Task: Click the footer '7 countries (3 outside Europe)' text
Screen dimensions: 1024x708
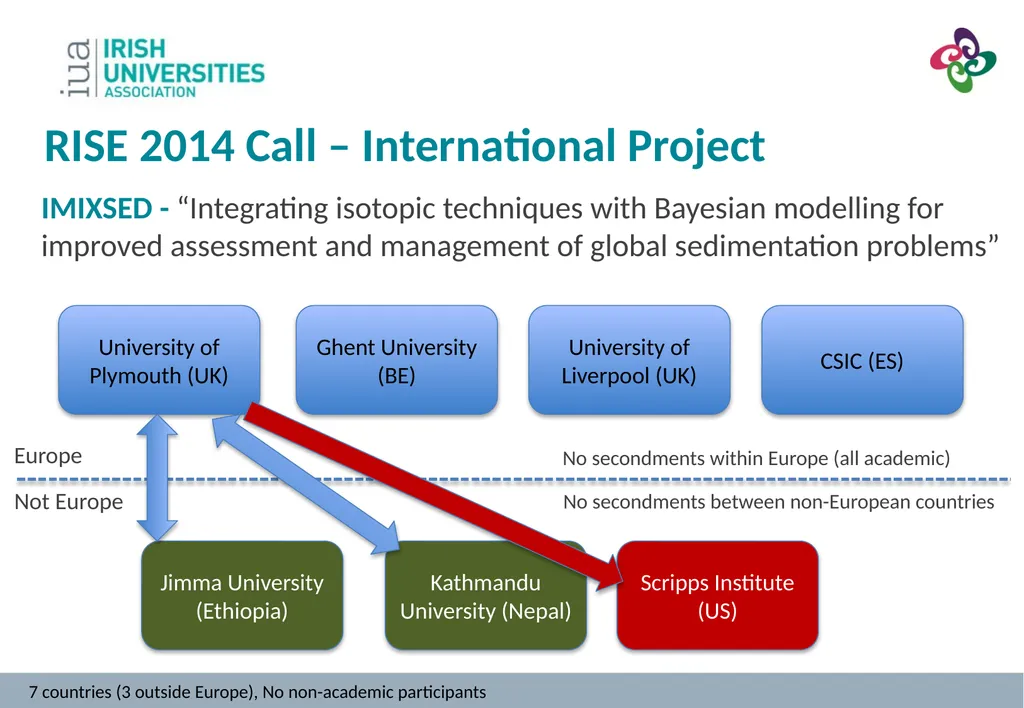Action: tap(141, 692)
